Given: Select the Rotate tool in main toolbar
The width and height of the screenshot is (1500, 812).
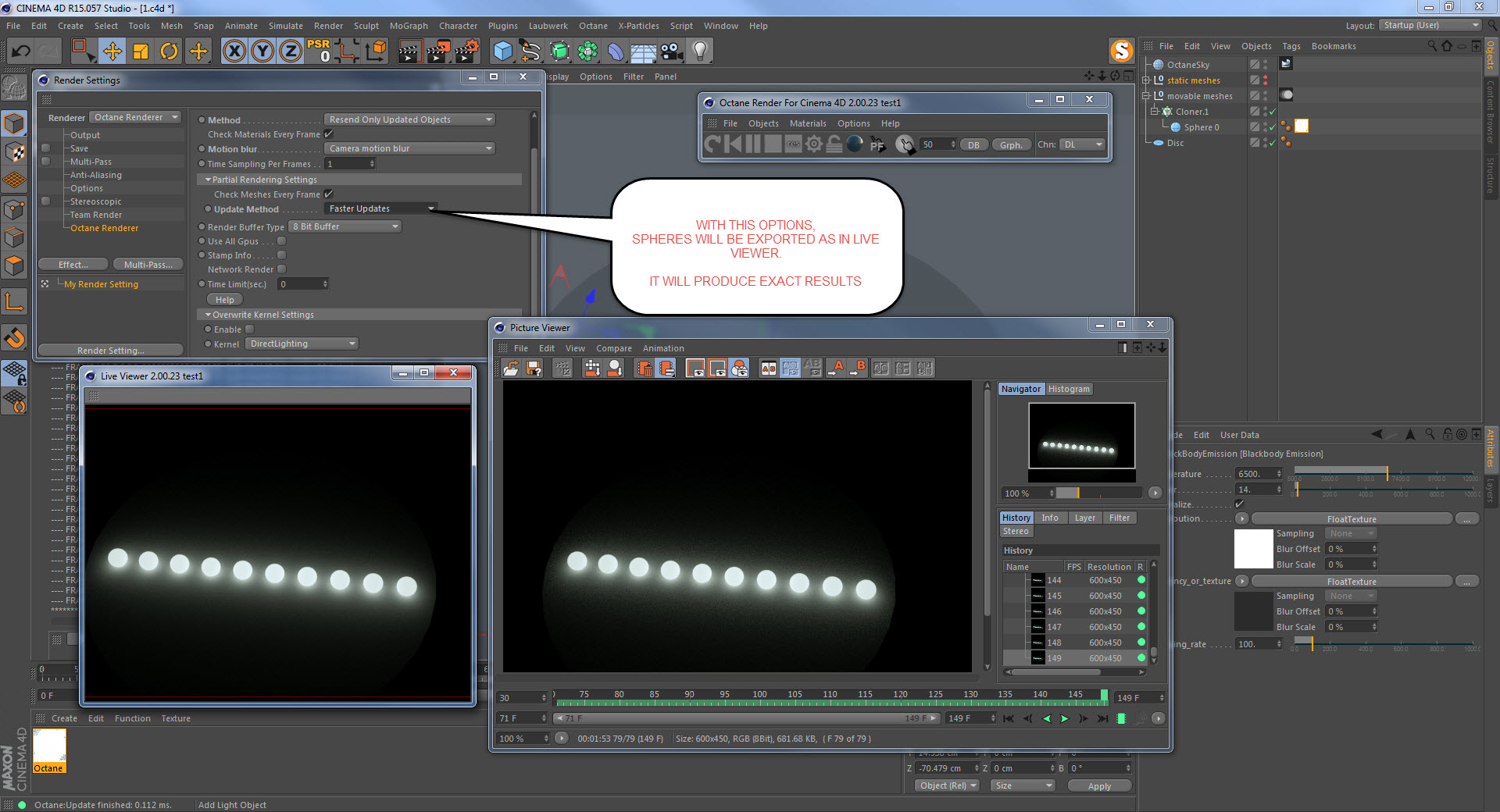Looking at the screenshot, I should click(x=169, y=52).
